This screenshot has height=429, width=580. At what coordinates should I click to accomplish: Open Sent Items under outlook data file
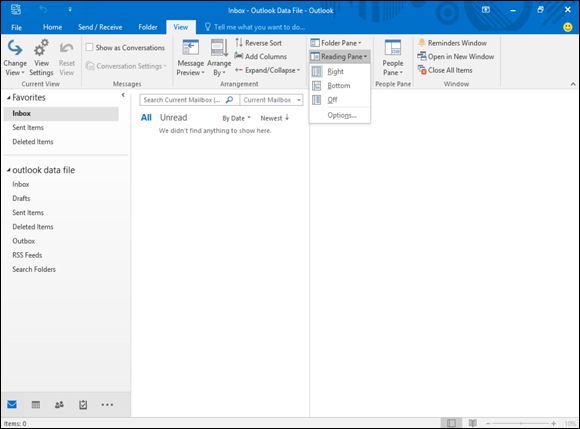coord(28,213)
